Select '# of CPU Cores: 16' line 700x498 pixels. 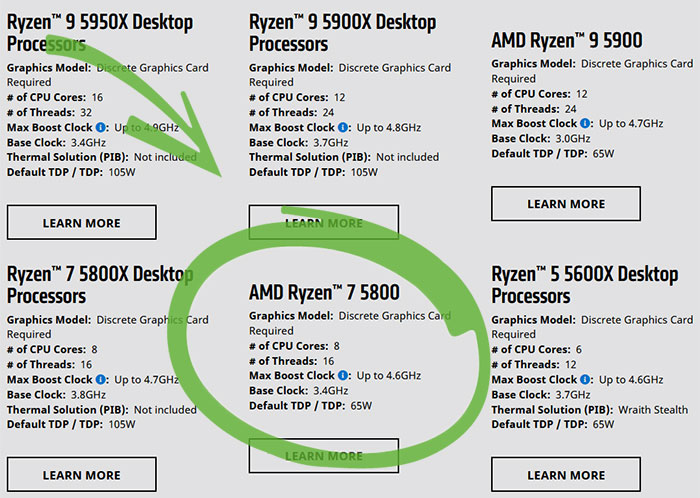(x=55, y=97)
